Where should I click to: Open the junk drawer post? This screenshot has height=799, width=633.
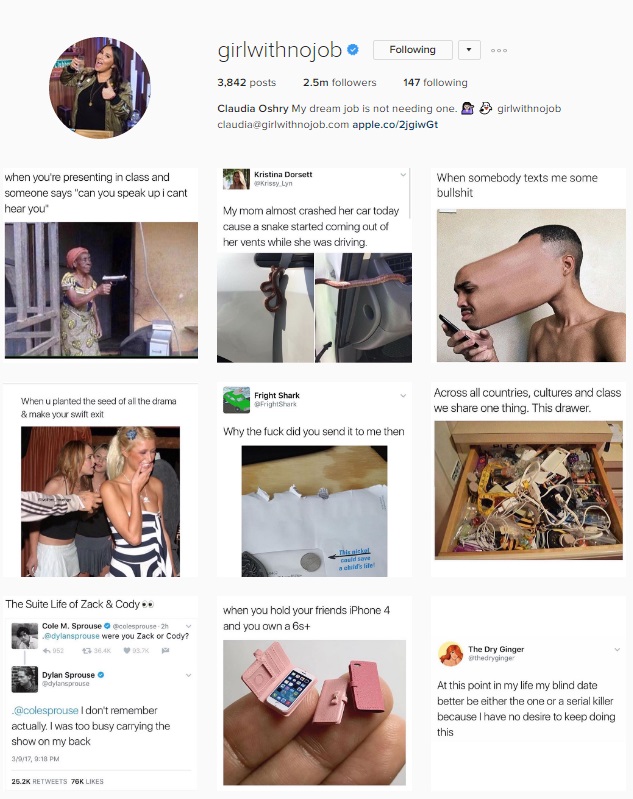pyautogui.click(x=529, y=480)
